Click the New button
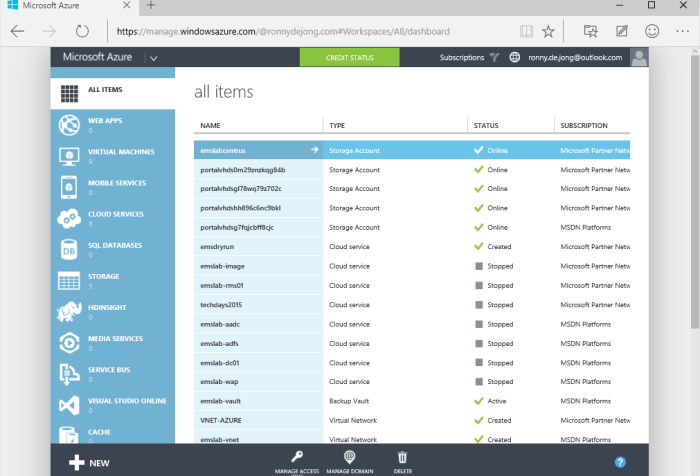 pos(90,463)
